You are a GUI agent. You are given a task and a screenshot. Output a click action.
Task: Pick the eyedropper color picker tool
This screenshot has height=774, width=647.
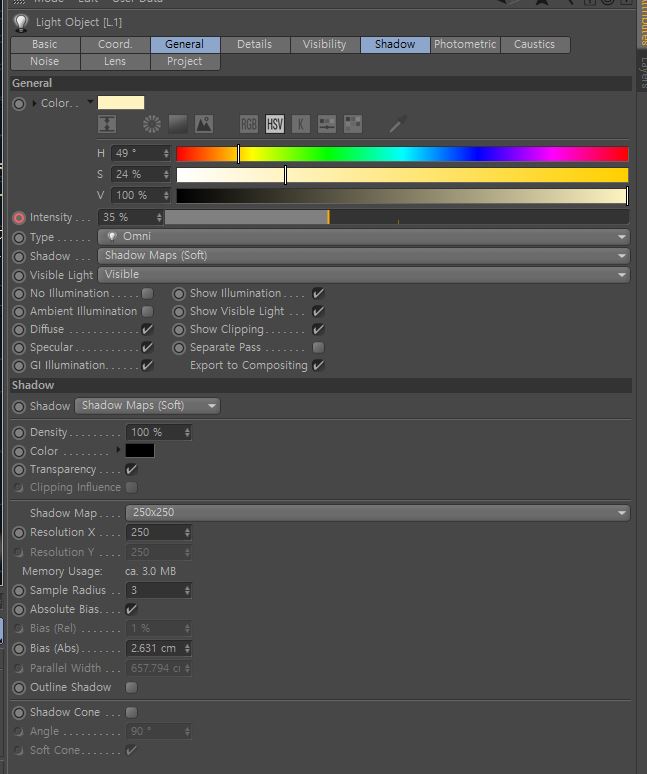point(397,124)
